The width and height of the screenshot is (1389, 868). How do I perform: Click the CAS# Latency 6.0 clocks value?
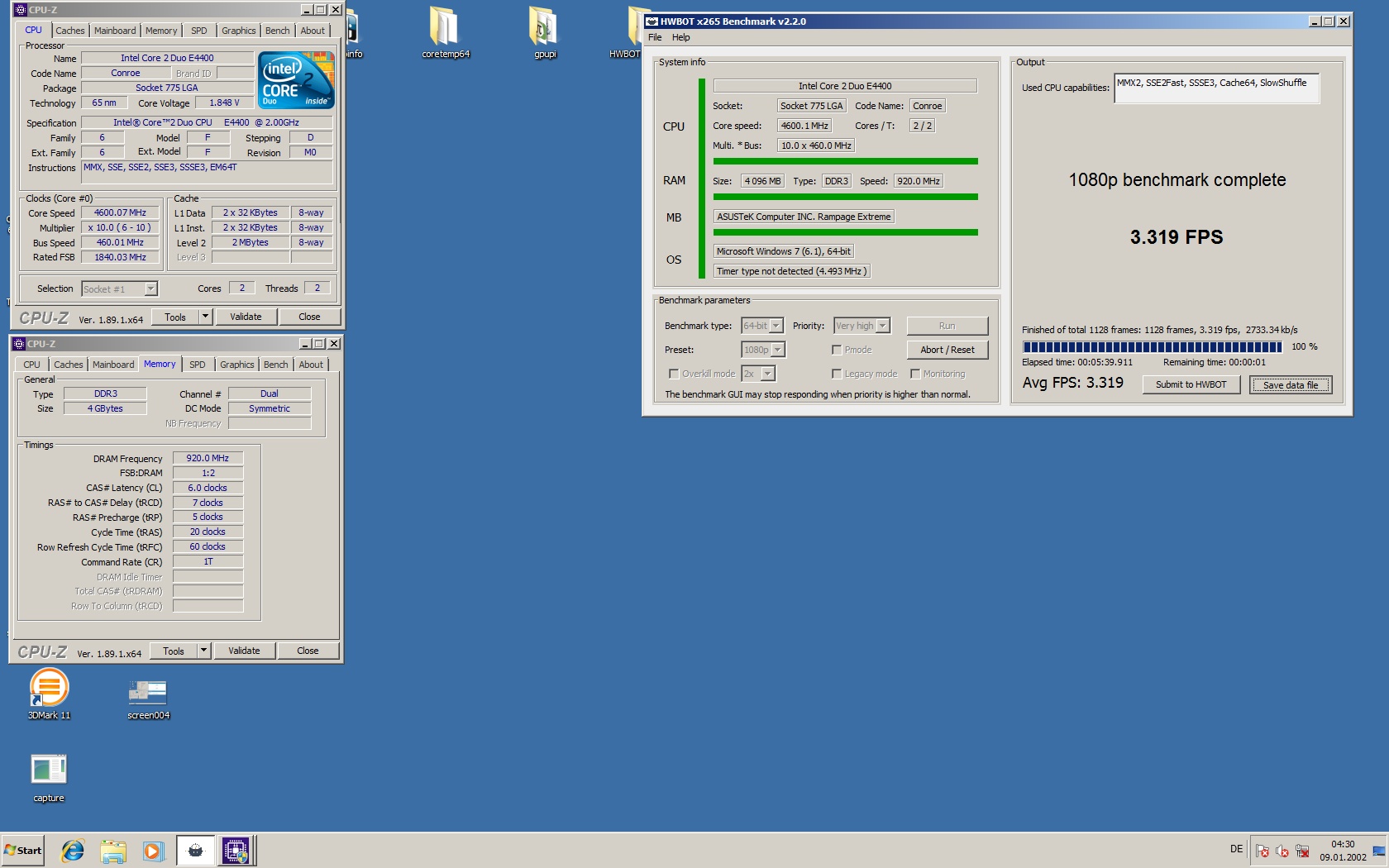coord(208,488)
